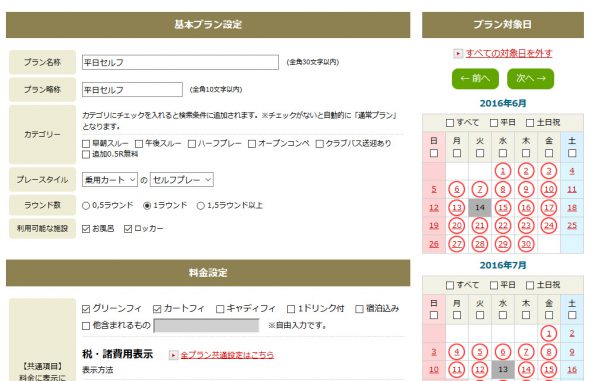Select circled date 8 in July 2016
600x381 pixels.
[549, 352]
